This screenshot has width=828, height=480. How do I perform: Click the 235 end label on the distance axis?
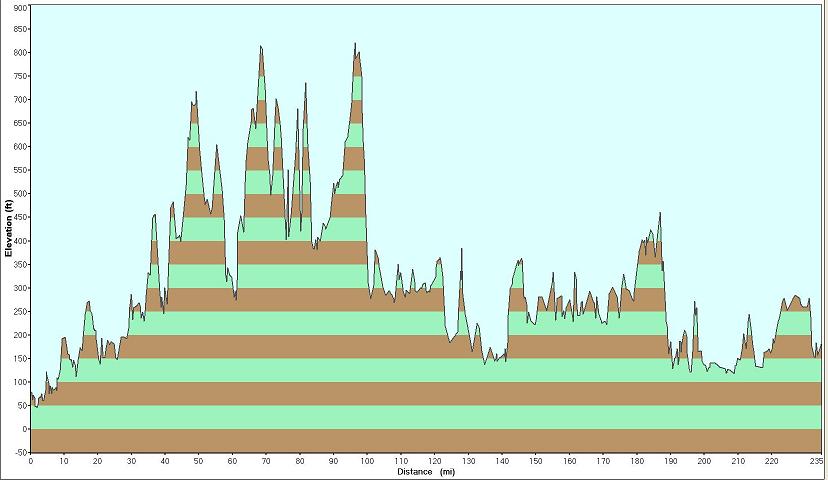816,461
